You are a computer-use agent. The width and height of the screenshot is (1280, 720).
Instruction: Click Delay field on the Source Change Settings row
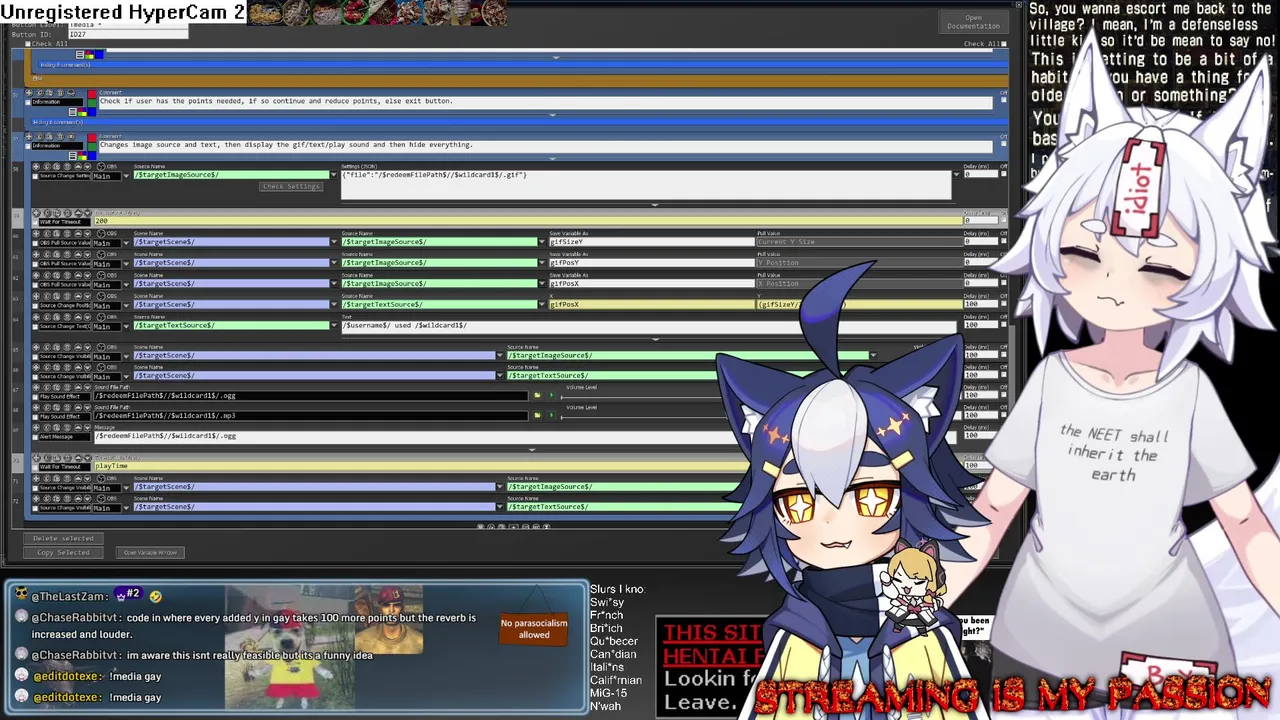tap(979, 175)
